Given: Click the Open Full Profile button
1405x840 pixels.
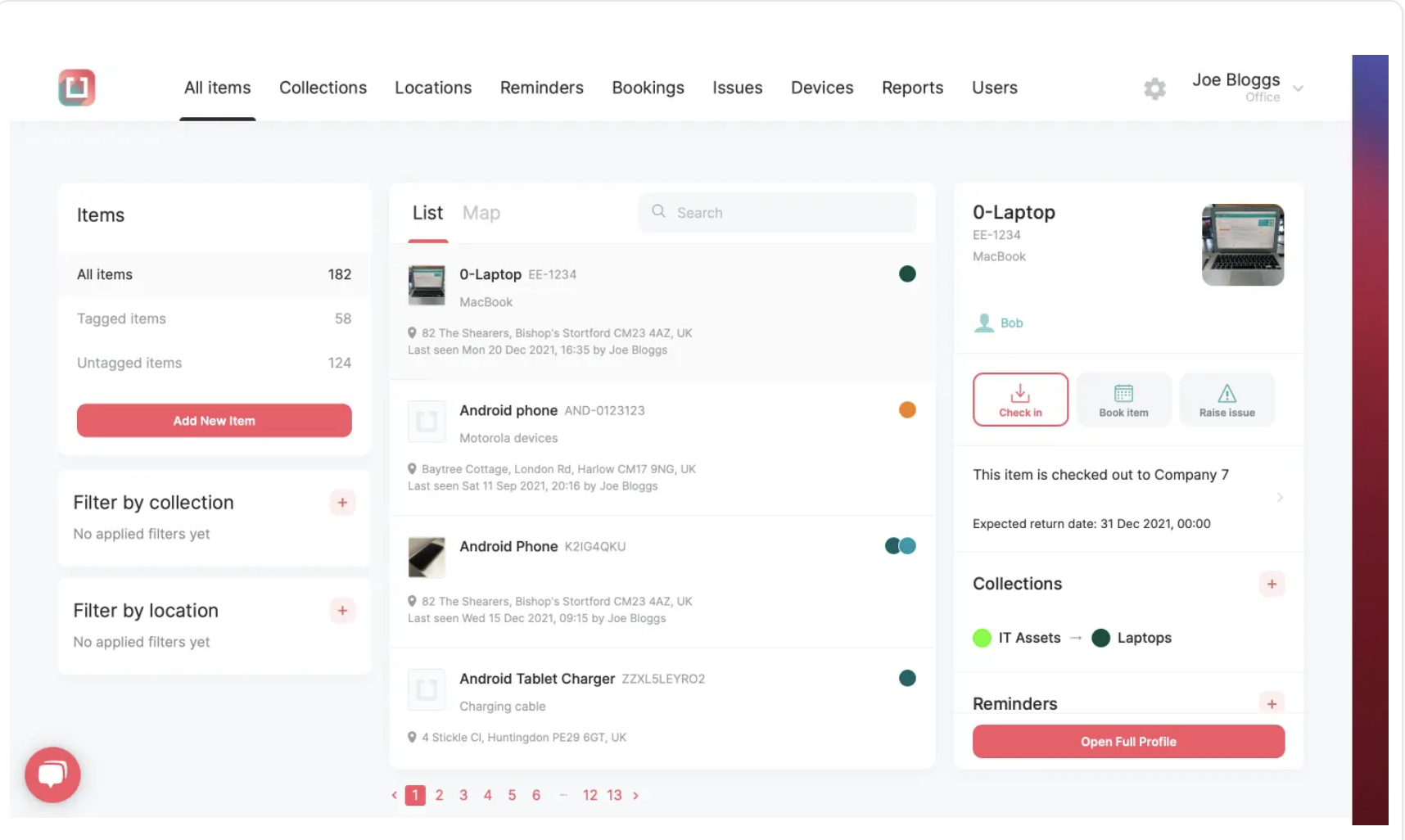Looking at the screenshot, I should tap(1127, 742).
